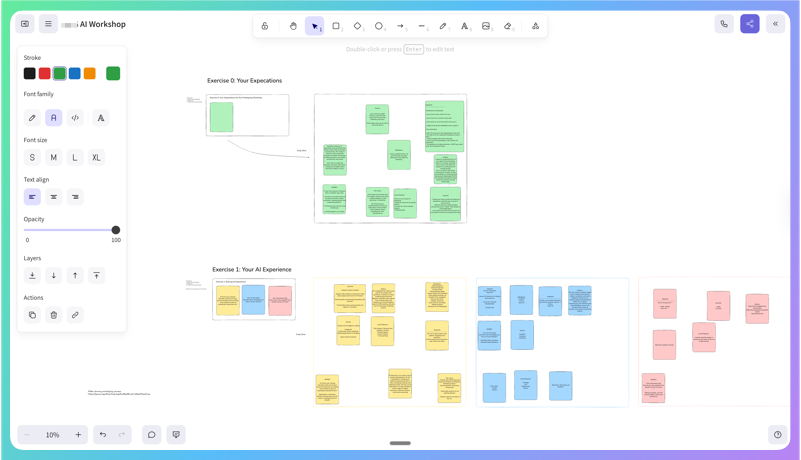The width and height of the screenshot is (801, 460).
Task: Set font size to XL
Action: click(96, 157)
